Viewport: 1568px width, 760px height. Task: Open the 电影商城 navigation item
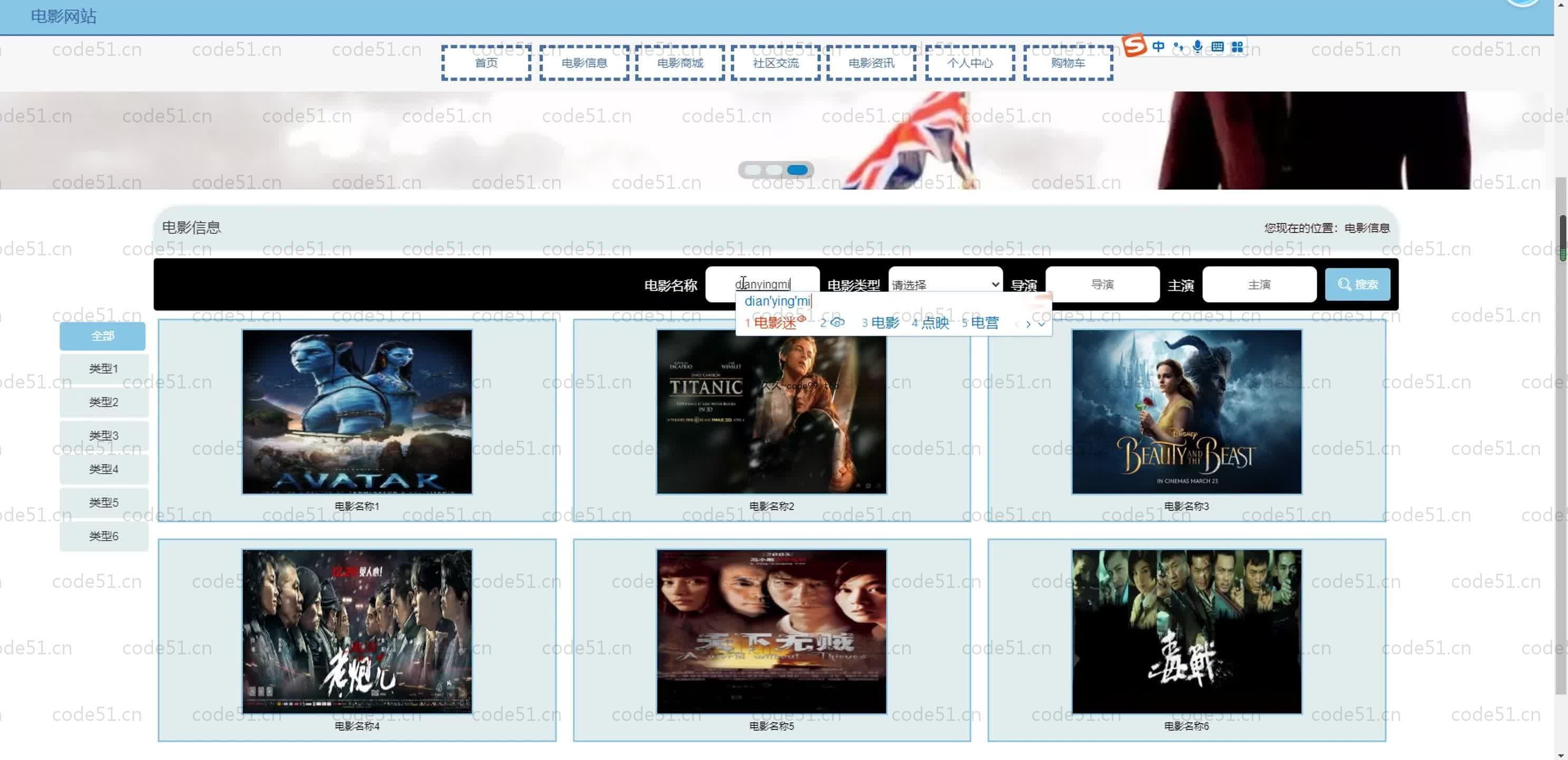click(x=680, y=63)
